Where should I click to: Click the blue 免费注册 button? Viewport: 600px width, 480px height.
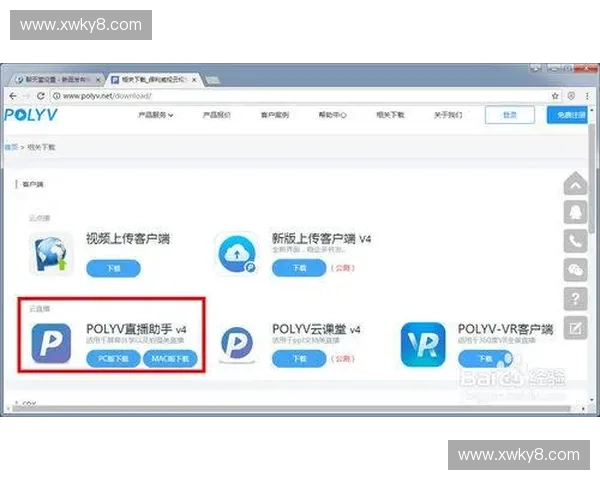click(x=567, y=115)
